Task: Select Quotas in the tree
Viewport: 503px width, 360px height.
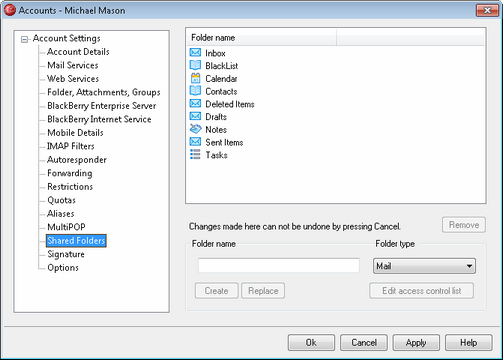Action: point(61,200)
